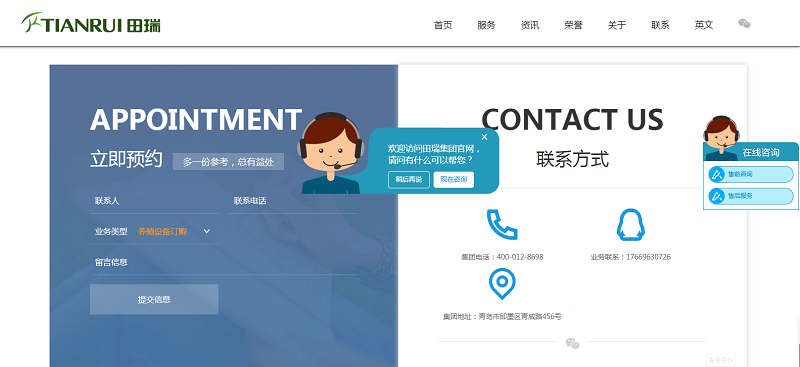Click the 安全中心 badge
800x367 pixels.
pyautogui.click(x=721, y=360)
